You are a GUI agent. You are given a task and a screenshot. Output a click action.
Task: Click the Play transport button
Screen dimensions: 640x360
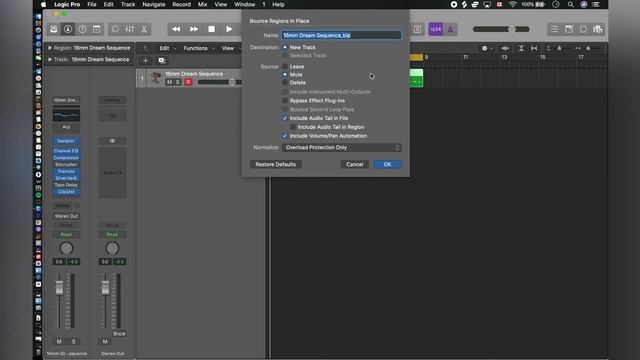tap(229, 29)
